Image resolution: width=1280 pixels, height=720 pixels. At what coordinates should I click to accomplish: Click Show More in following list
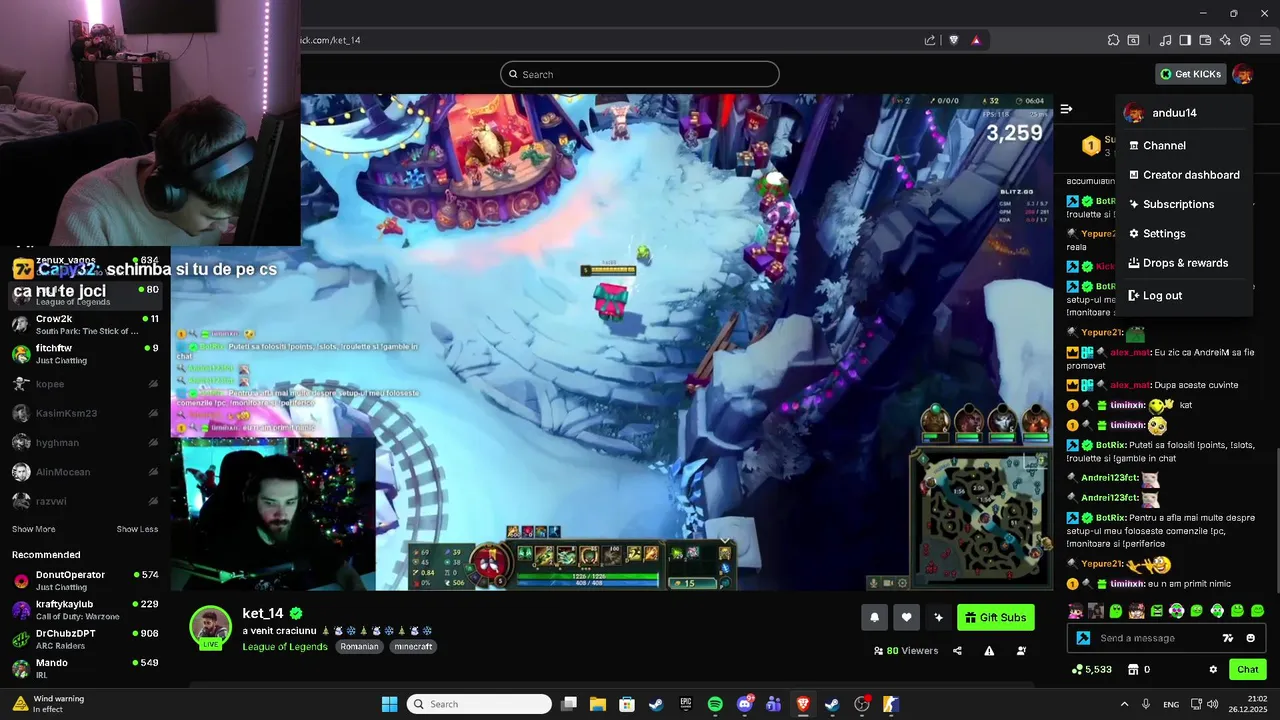click(34, 529)
